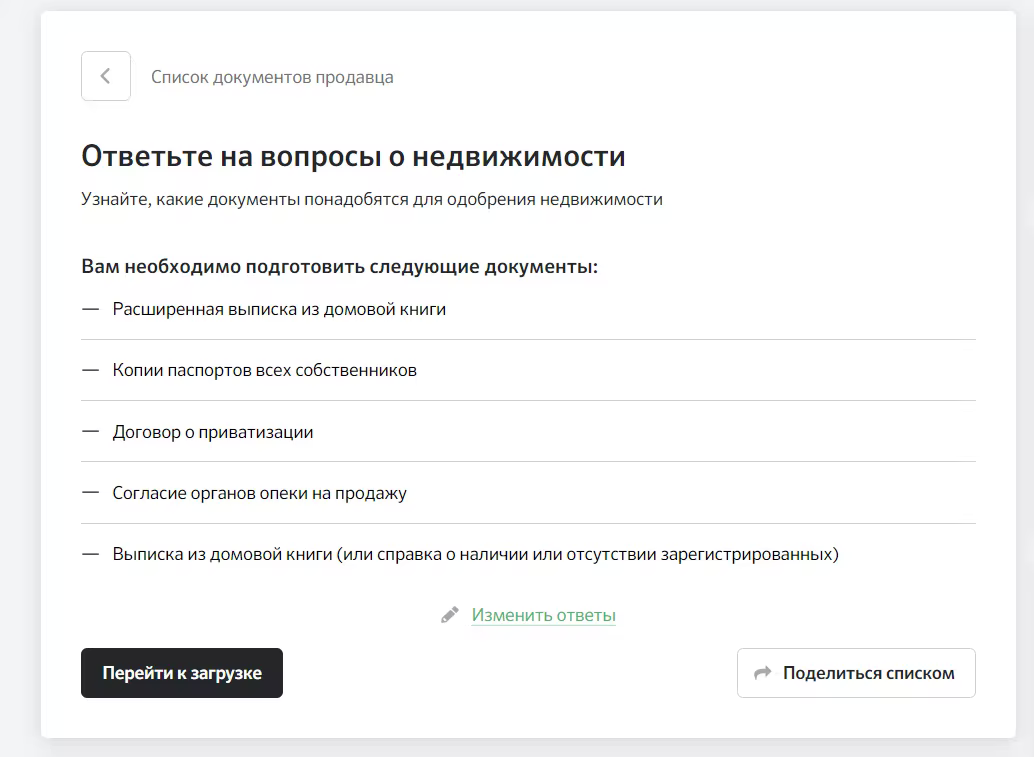Click the dash marker before Расширенная выписка

91,309
